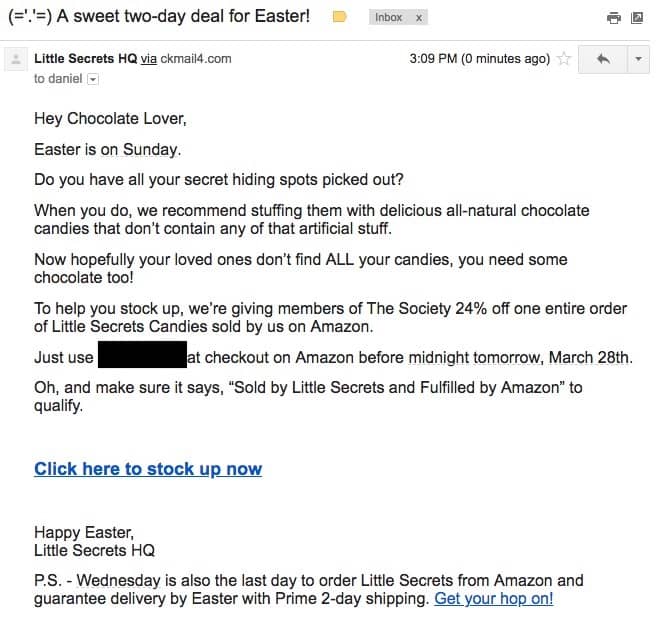Open the email in a new window
Viewport: 662px width, 634px height.
click(x=637, y=18)
